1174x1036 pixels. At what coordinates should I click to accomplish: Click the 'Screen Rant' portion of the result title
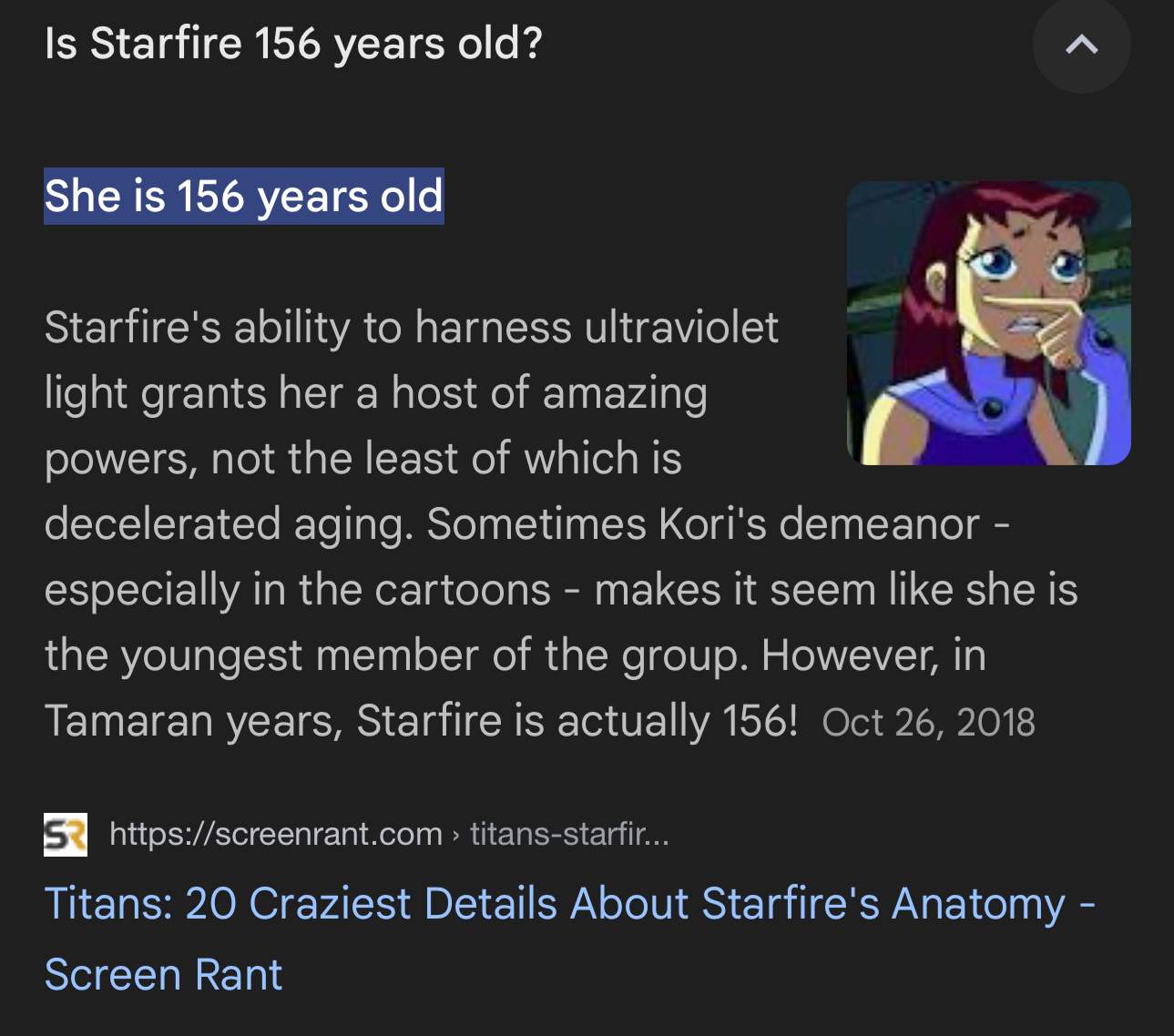pyautogui.click(x=164, y=973)
